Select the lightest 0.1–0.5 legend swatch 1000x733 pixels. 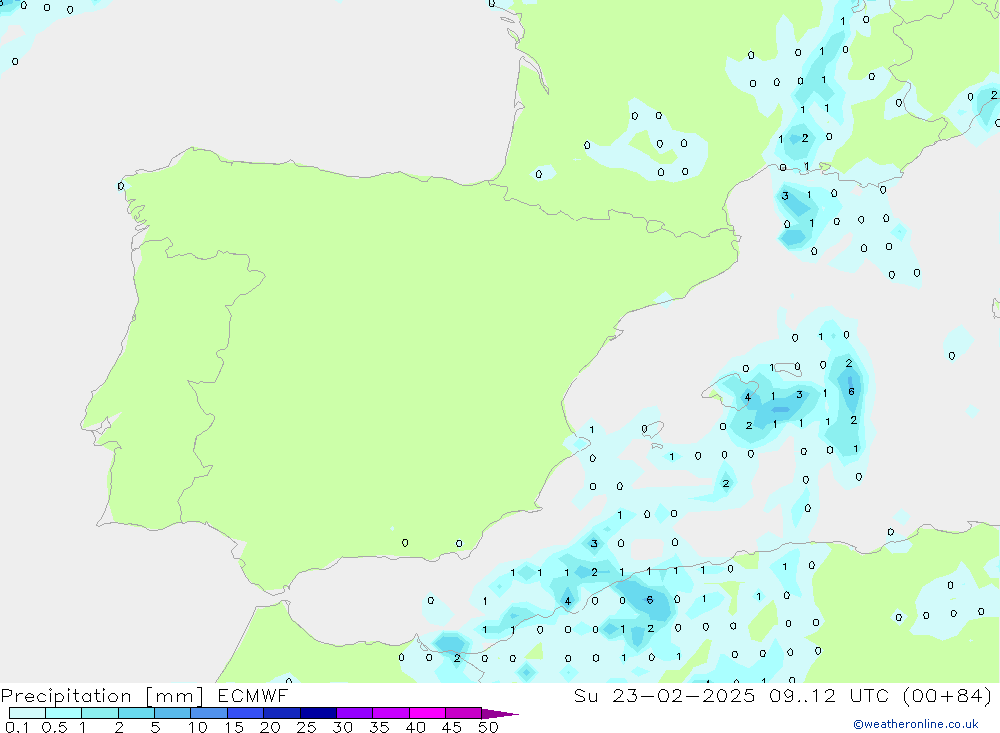27,713
